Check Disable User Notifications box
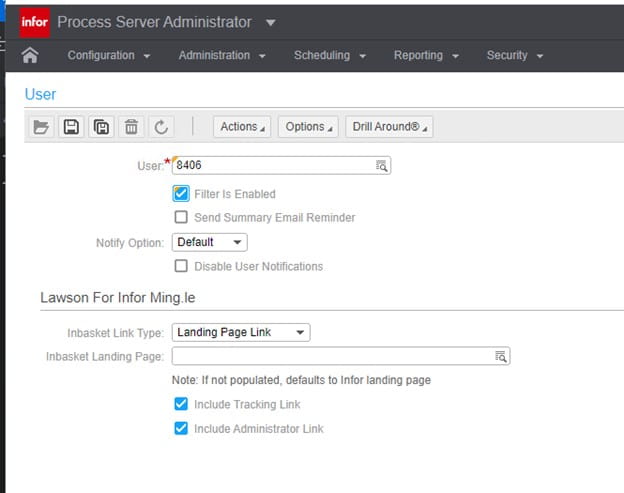The image size is (624, 493). (181, 266)
